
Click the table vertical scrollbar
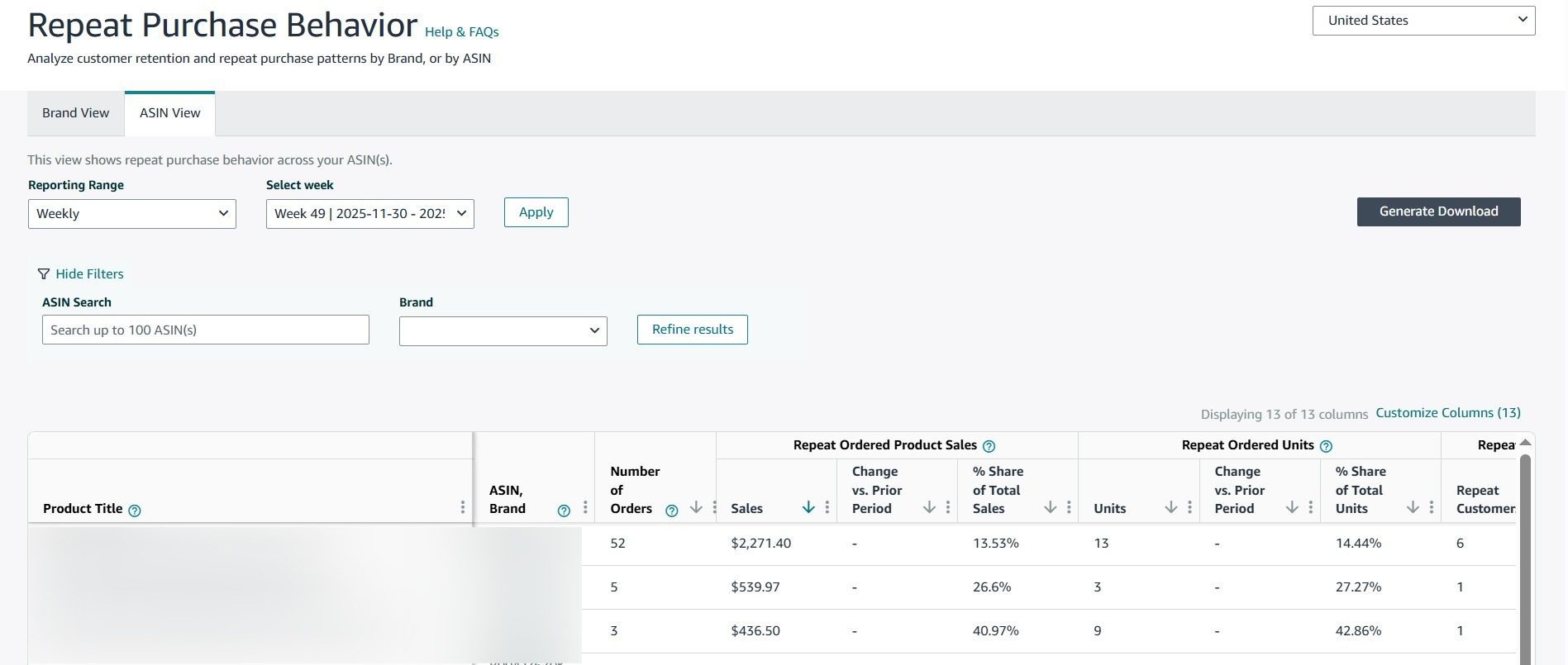click(x=1525, y=558)
